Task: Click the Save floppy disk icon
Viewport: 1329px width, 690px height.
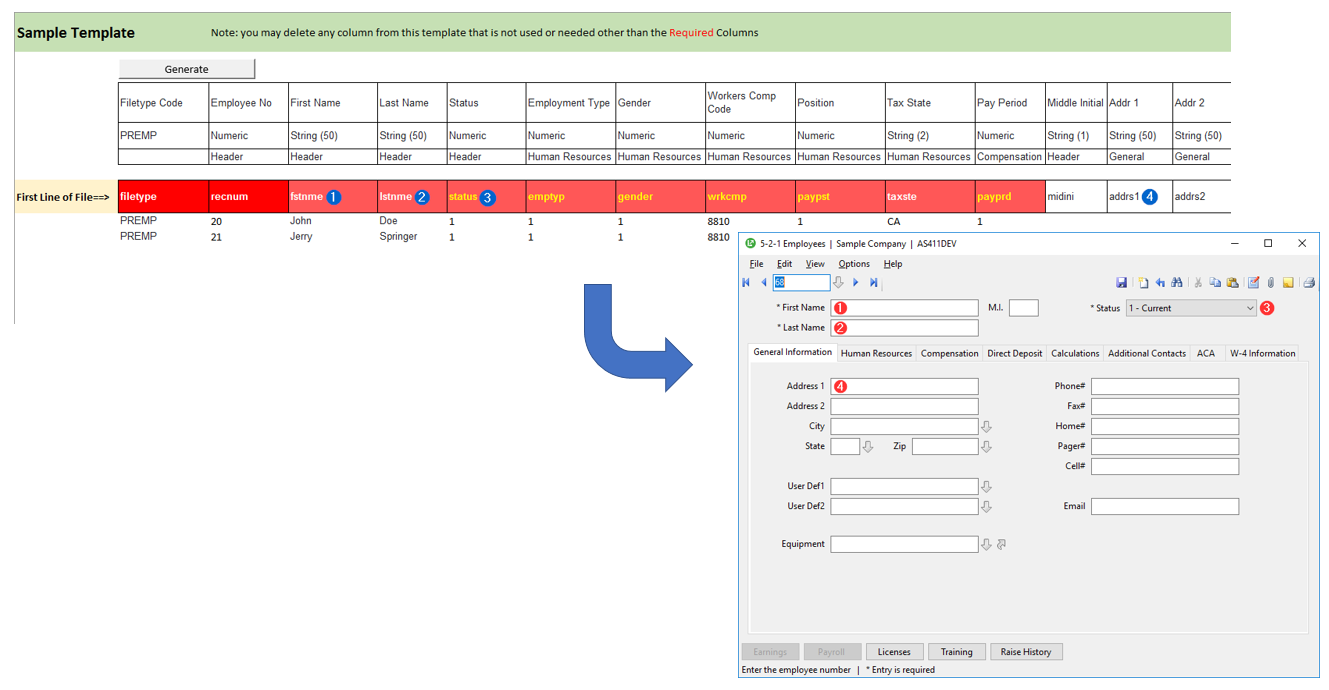Action: coord(1122,283)
